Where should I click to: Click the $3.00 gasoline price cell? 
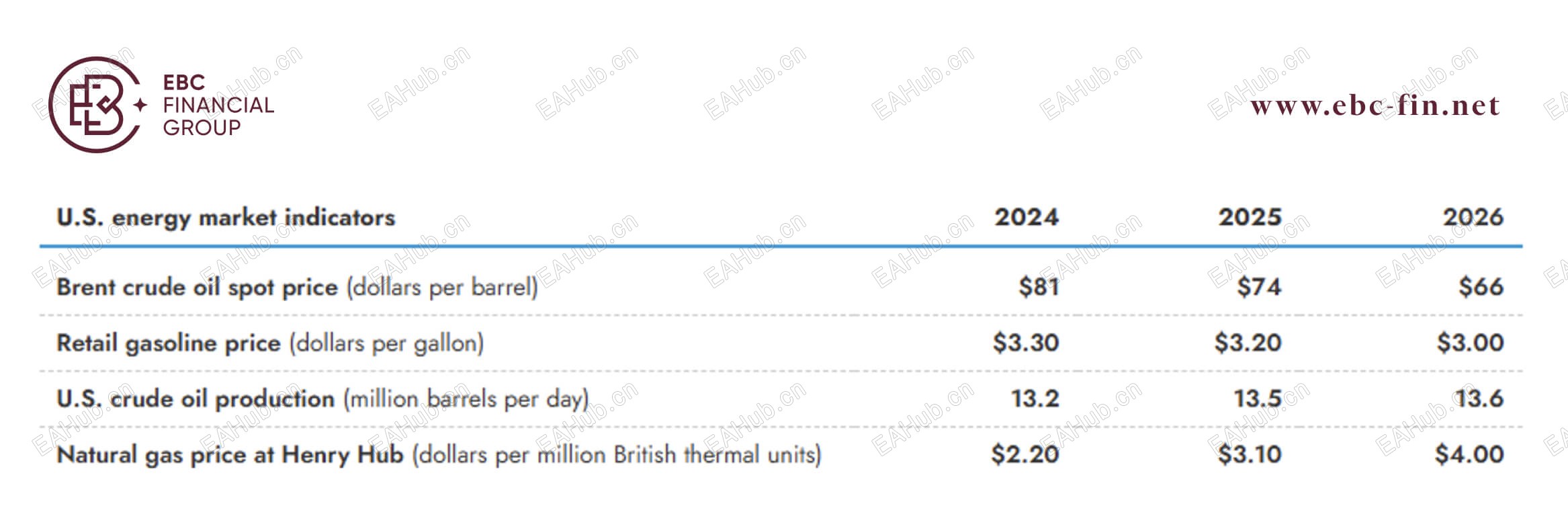1470,343
